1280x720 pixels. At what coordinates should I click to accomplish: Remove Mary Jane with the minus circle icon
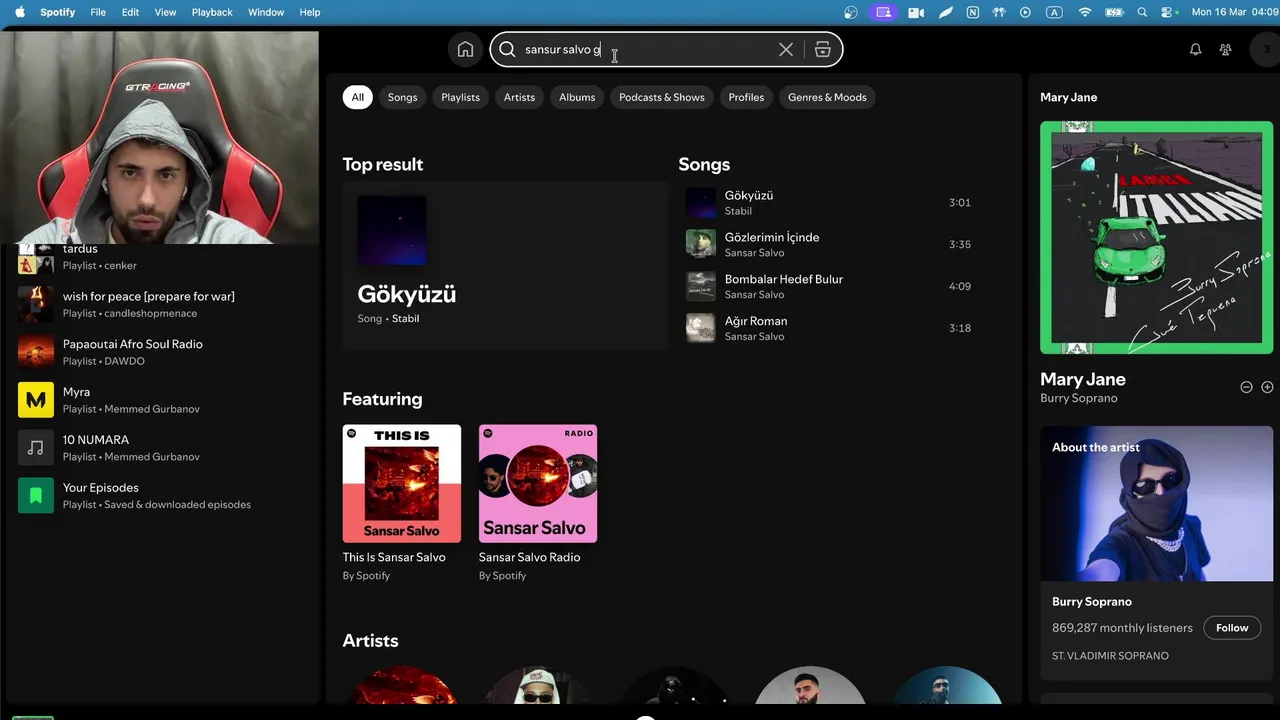pos(1246,387)
